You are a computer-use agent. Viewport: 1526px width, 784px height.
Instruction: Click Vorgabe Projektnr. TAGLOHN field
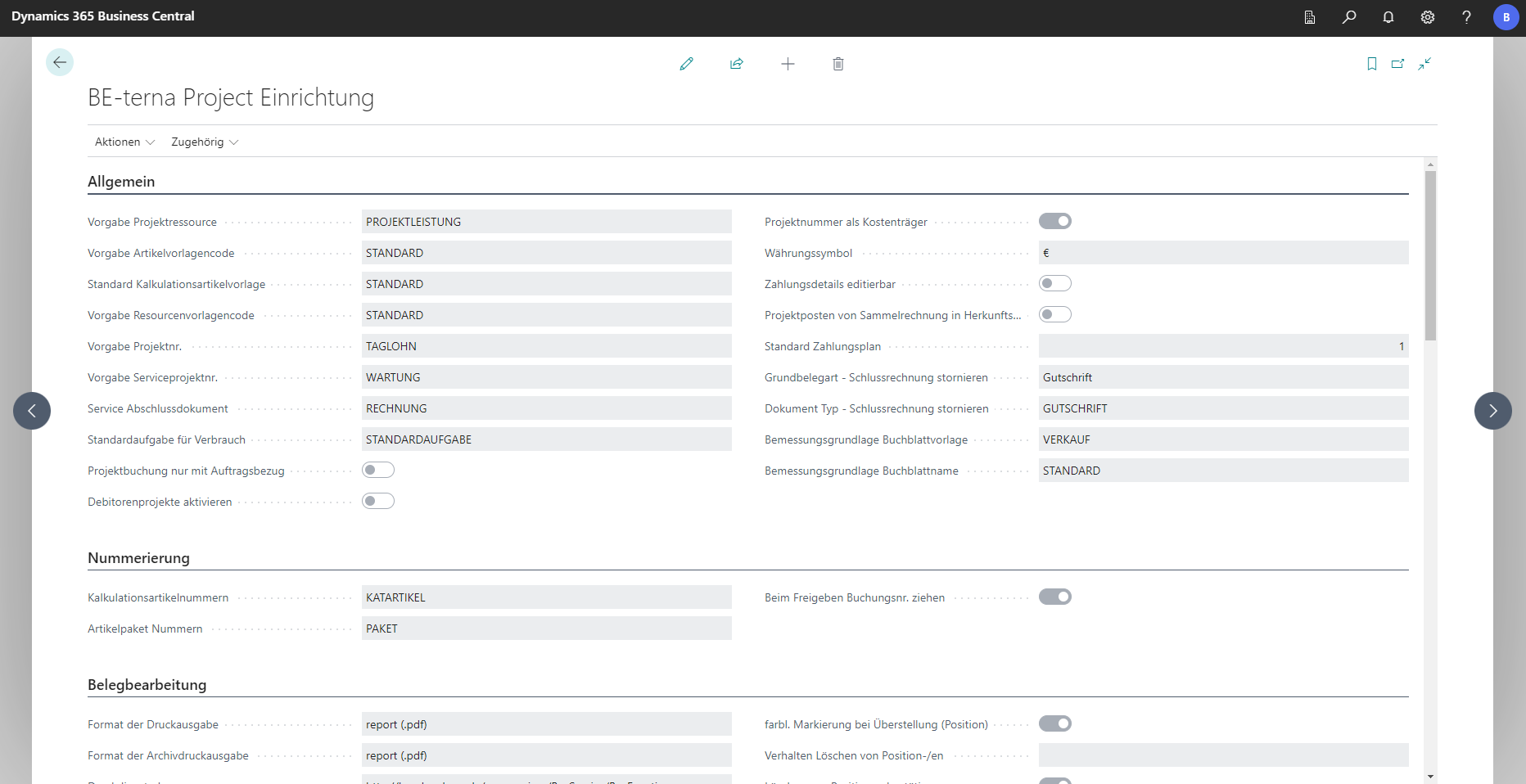click(547, 346)
